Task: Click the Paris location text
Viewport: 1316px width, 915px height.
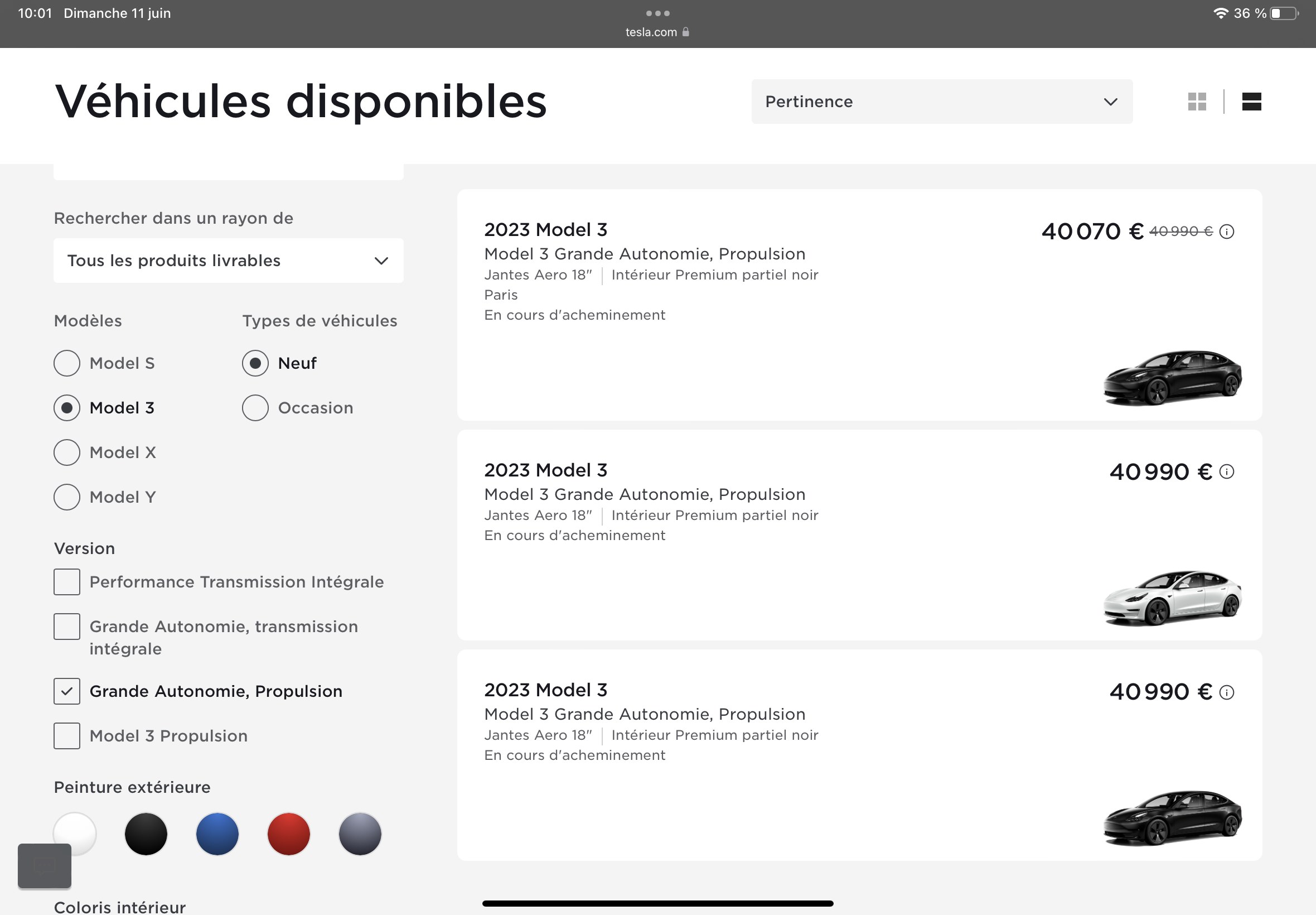Action: click(x=501, y=295)
